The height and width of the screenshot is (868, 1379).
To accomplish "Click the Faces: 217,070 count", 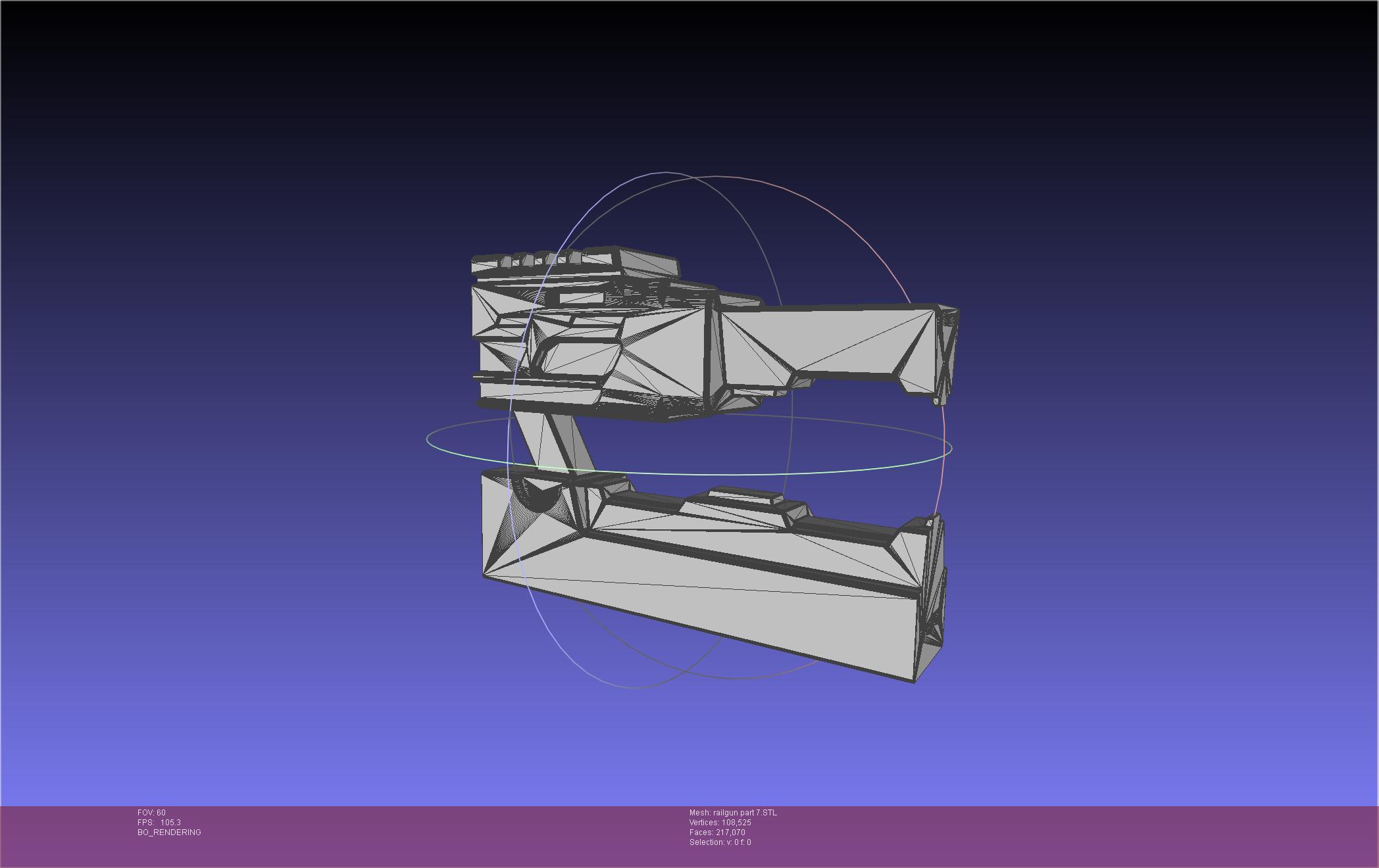I will [x=717, y=832].
